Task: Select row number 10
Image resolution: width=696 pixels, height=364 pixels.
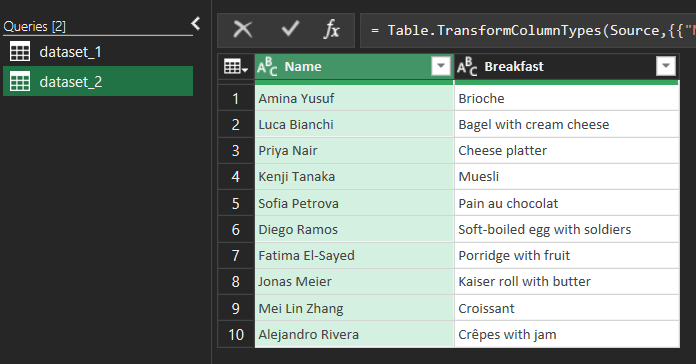Action: click(236, 334)
